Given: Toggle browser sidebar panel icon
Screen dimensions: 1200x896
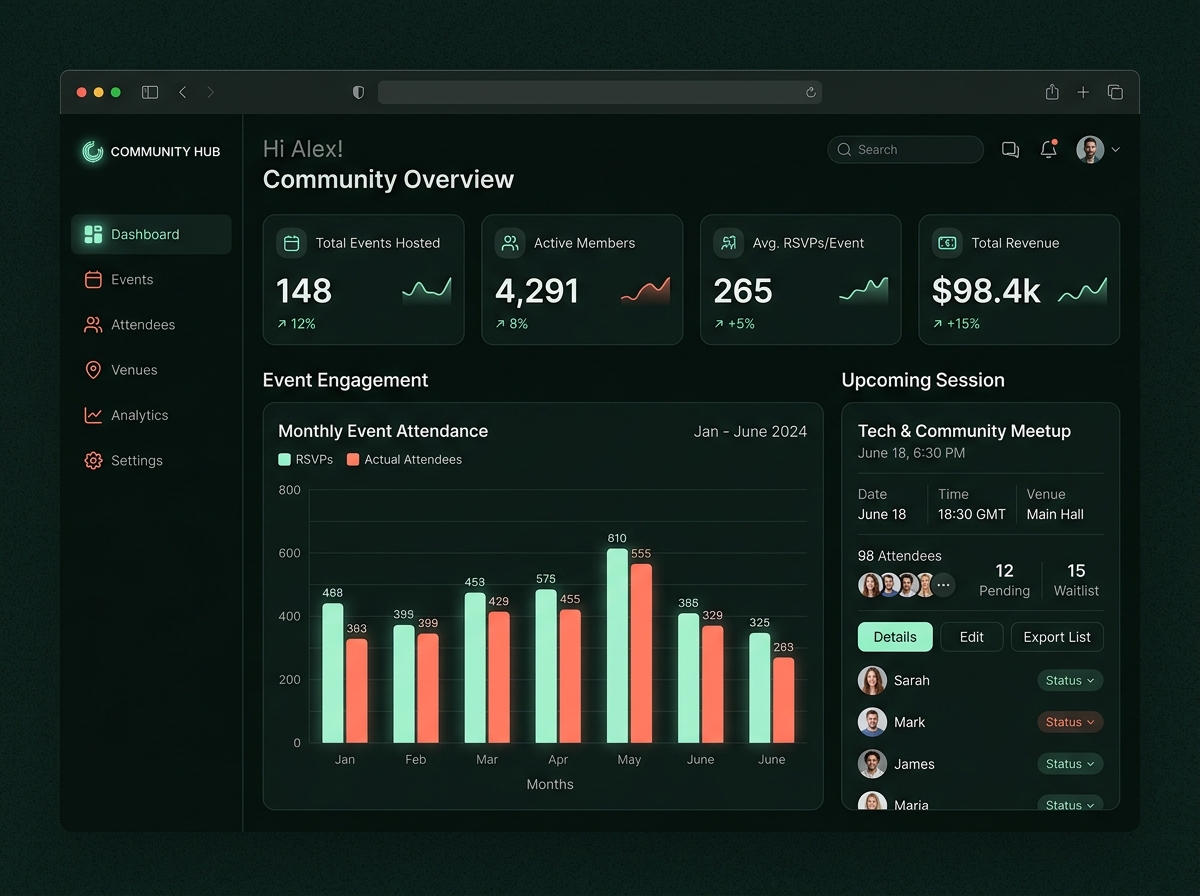Looking at the screenshot, I should [x=150, y=92].
